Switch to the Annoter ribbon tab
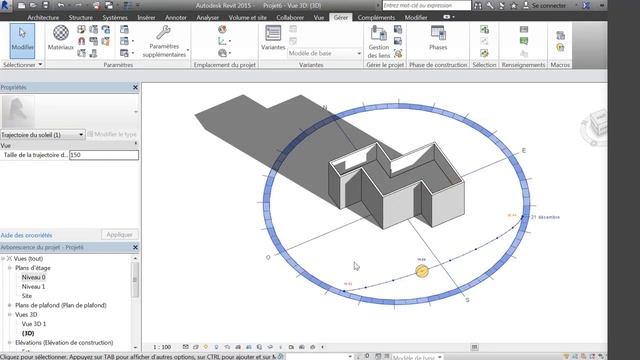This screenshot has height=360, width=640. click(176, 18)
